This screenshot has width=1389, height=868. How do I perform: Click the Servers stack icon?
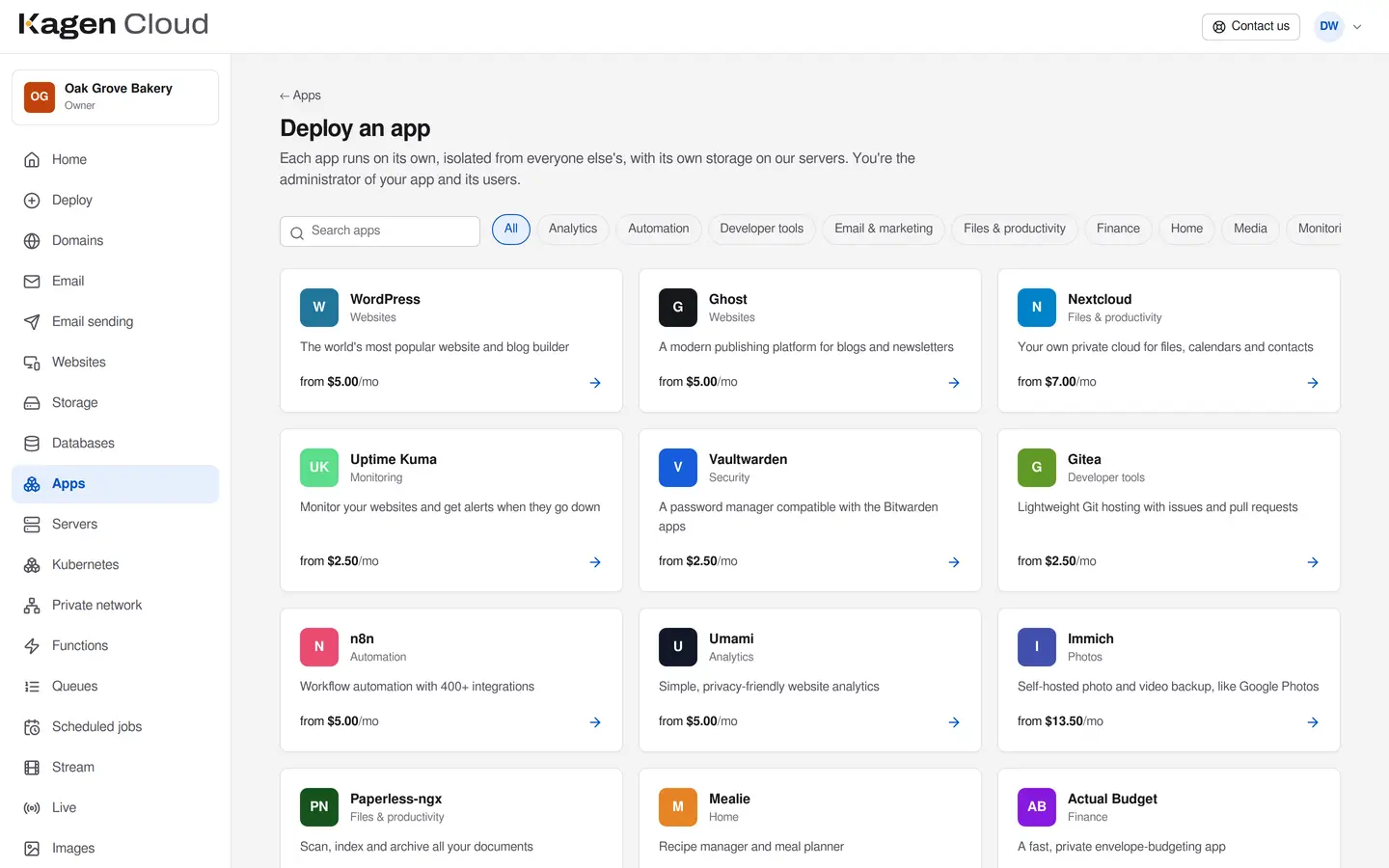[x=32, y=525]
